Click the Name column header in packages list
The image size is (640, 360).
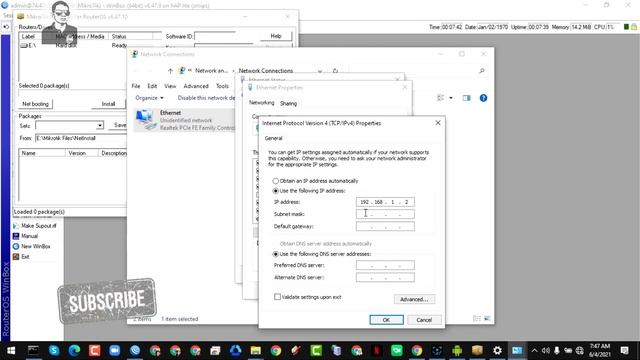(42, 153)
